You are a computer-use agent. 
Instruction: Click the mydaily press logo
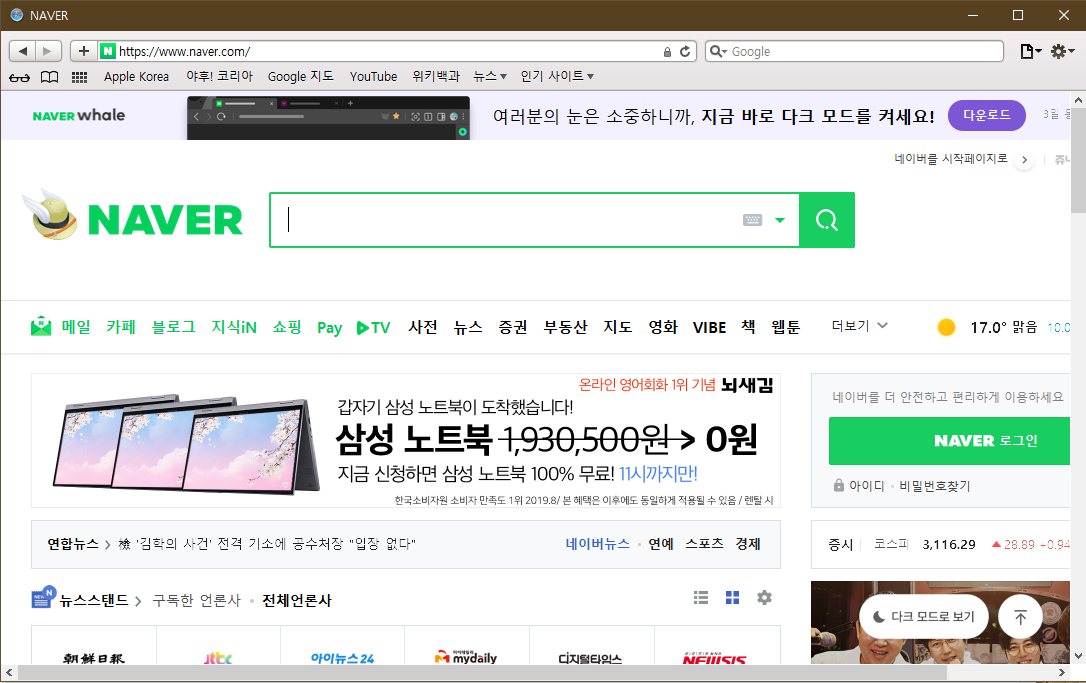point(466,657)
